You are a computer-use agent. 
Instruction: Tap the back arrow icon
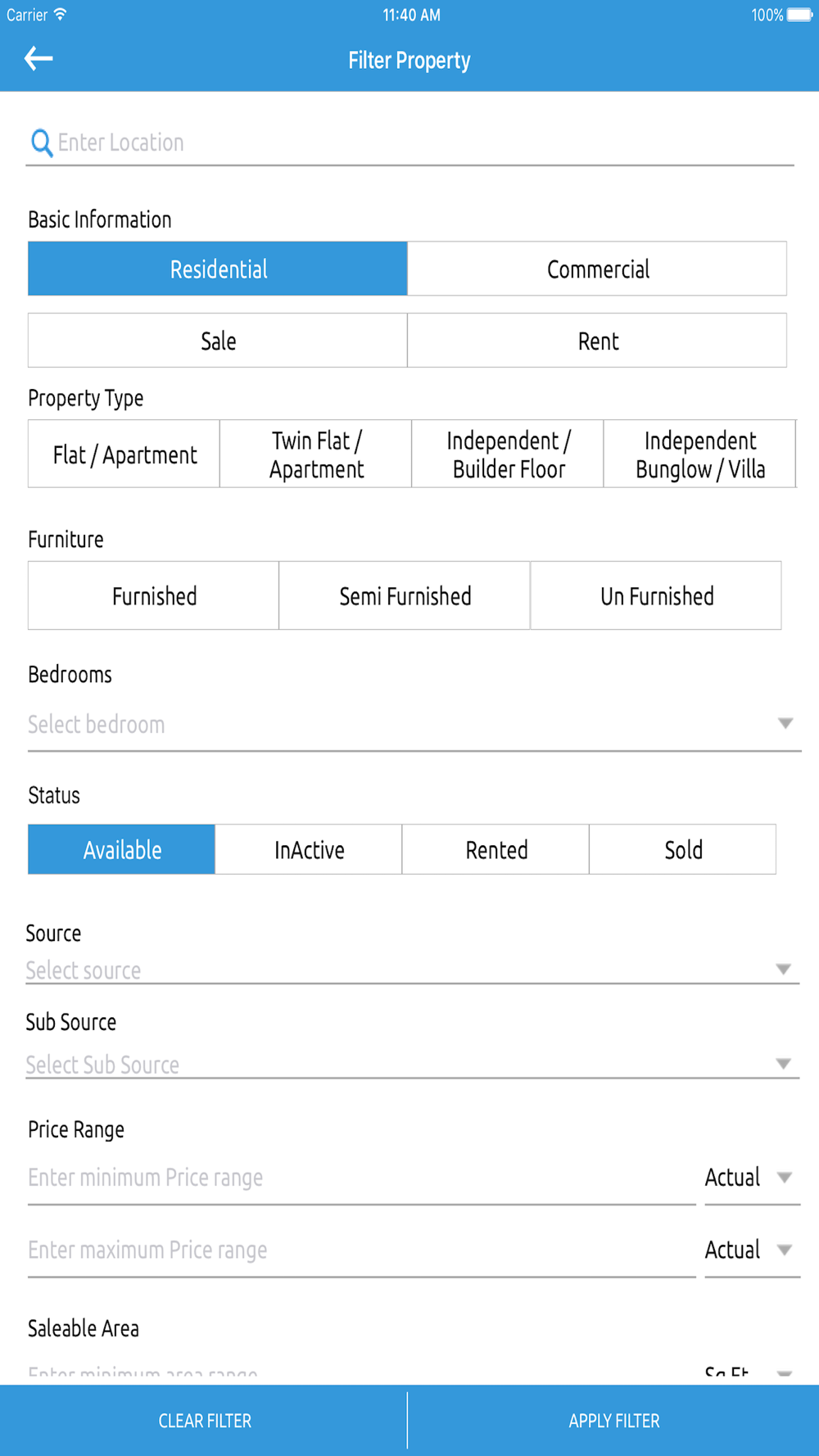pos(38,59)
